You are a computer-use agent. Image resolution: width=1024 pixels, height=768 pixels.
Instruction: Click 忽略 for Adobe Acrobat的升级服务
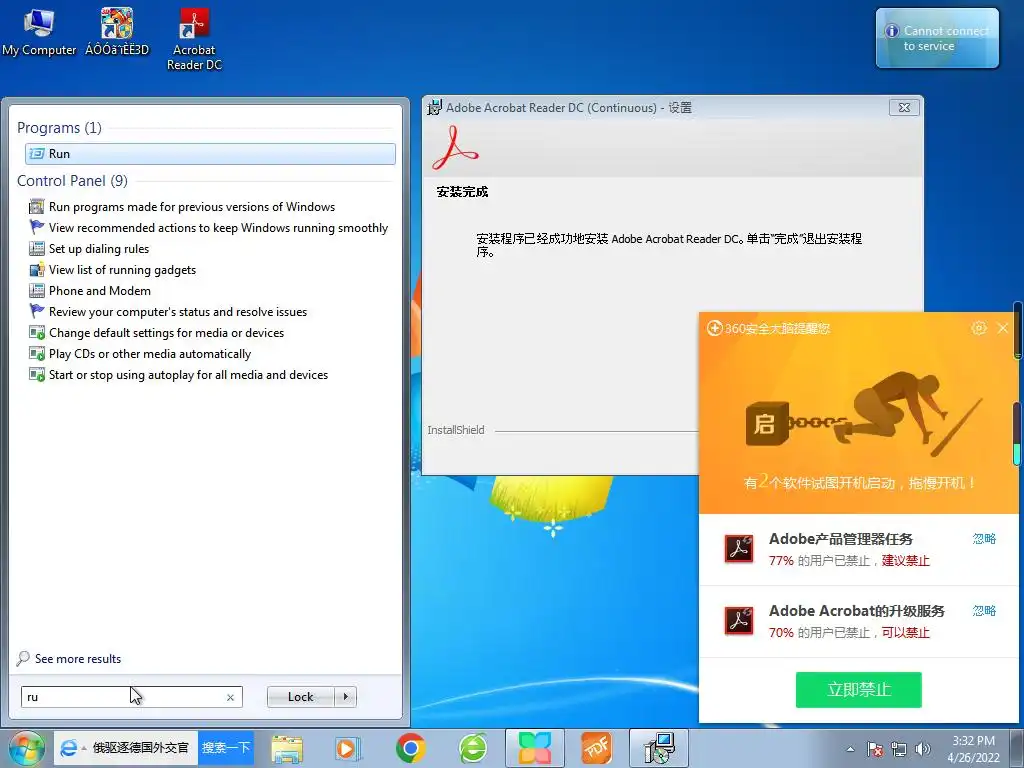coord(984,611)
